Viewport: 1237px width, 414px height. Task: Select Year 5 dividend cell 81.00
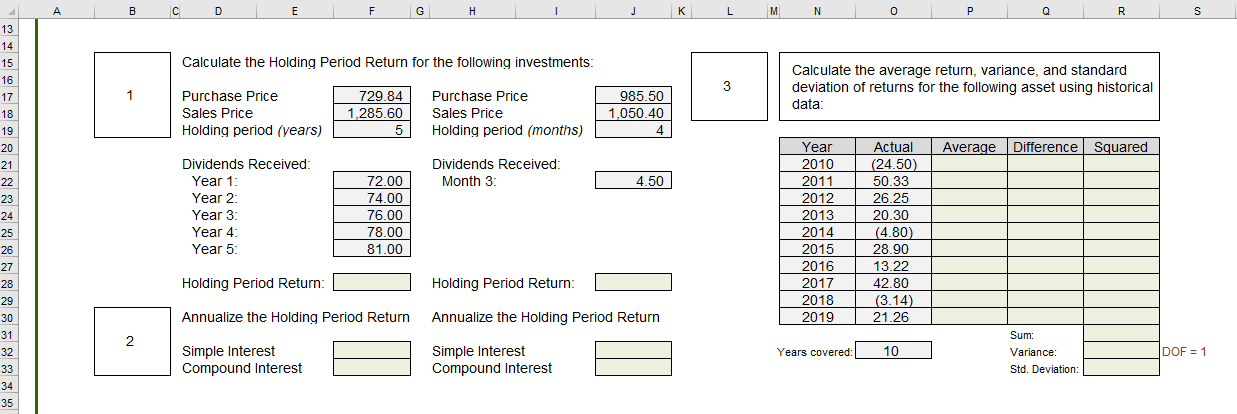coord(372,249)
